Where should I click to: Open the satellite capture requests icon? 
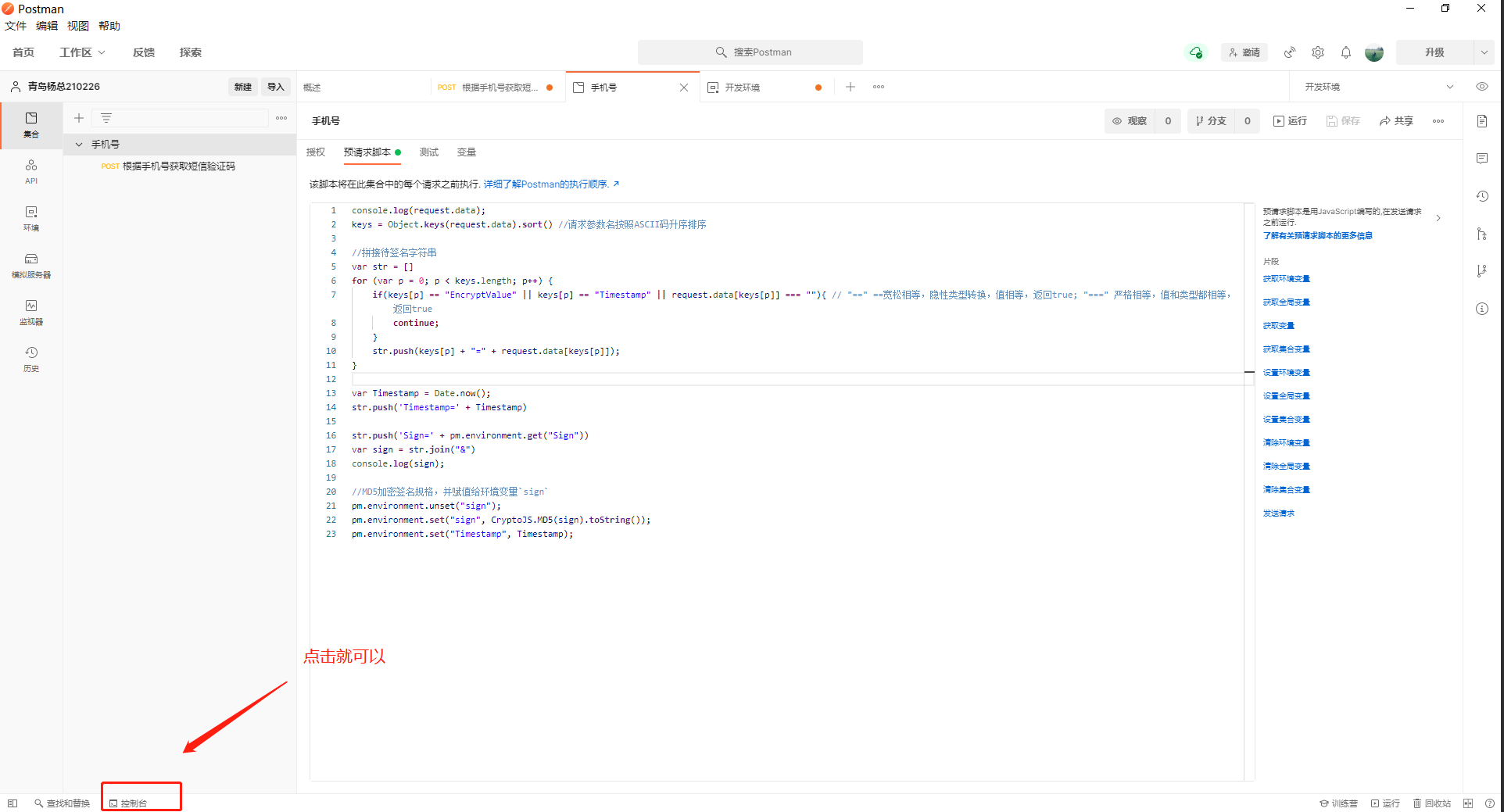coord(1290,52)
